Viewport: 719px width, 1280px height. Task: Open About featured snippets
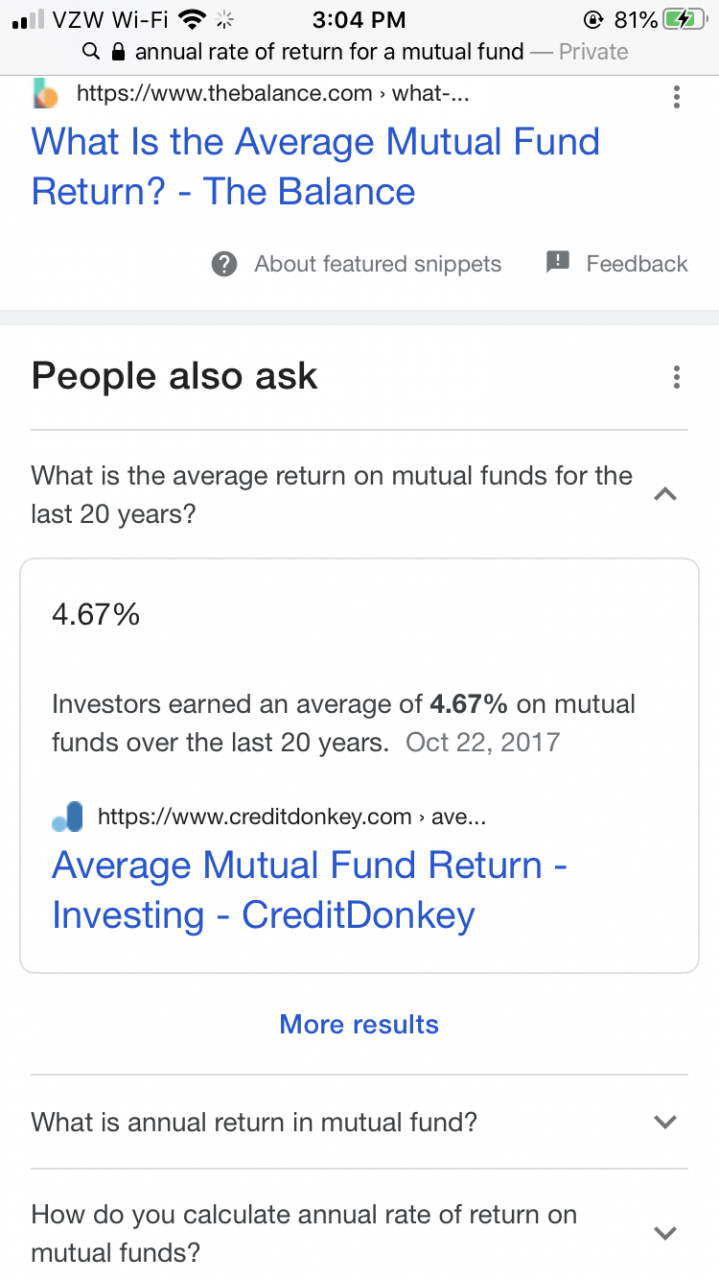378,264
